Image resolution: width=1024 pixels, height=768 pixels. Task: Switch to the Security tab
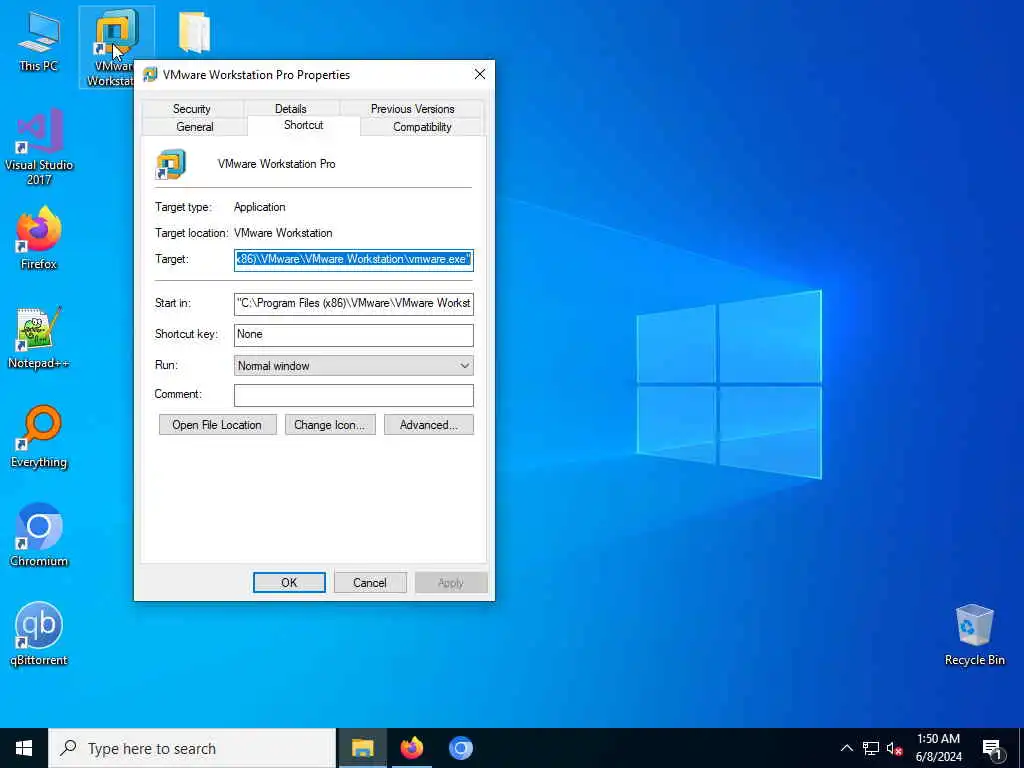(x=192, y=108)
